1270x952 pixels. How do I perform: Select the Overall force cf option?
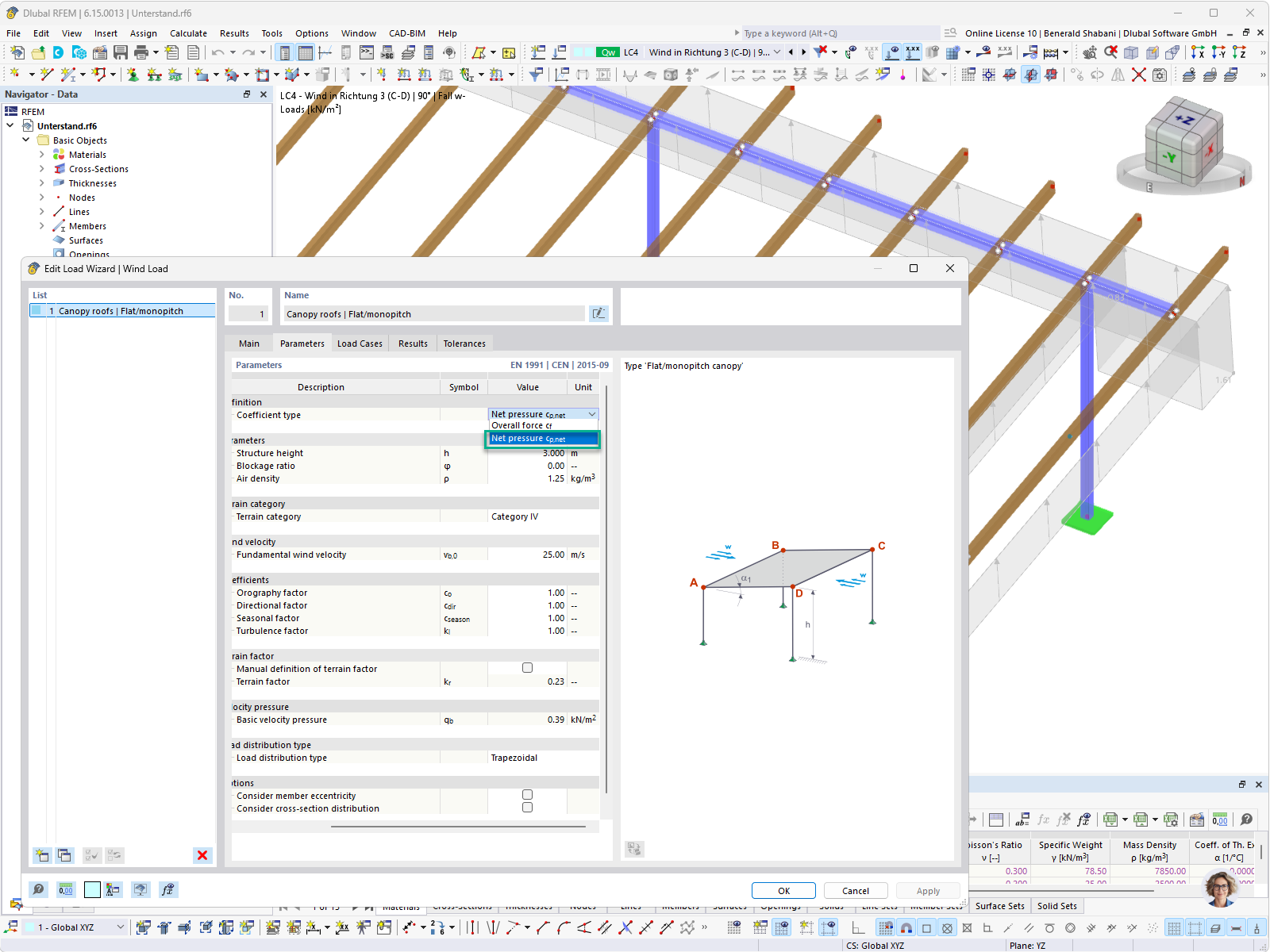click(x=543, y=426)
